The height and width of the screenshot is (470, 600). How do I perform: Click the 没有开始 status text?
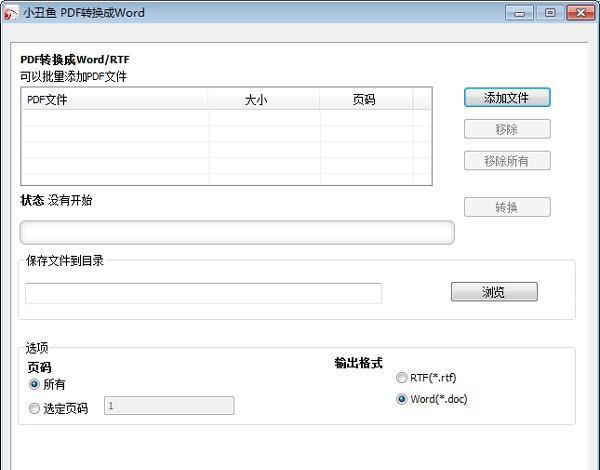point(70,200)
